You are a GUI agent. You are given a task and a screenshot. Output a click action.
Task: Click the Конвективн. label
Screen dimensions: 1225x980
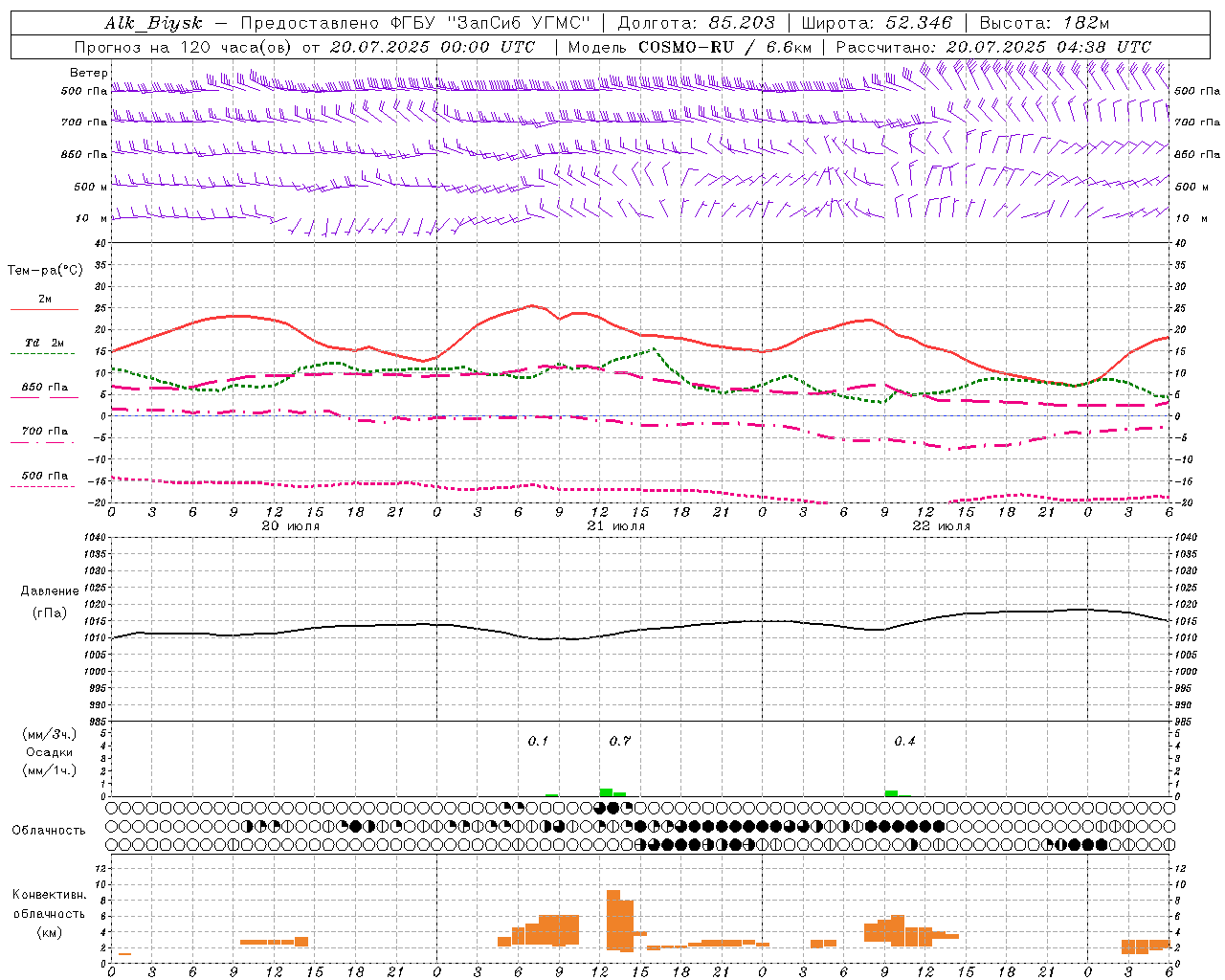[50, 895]
